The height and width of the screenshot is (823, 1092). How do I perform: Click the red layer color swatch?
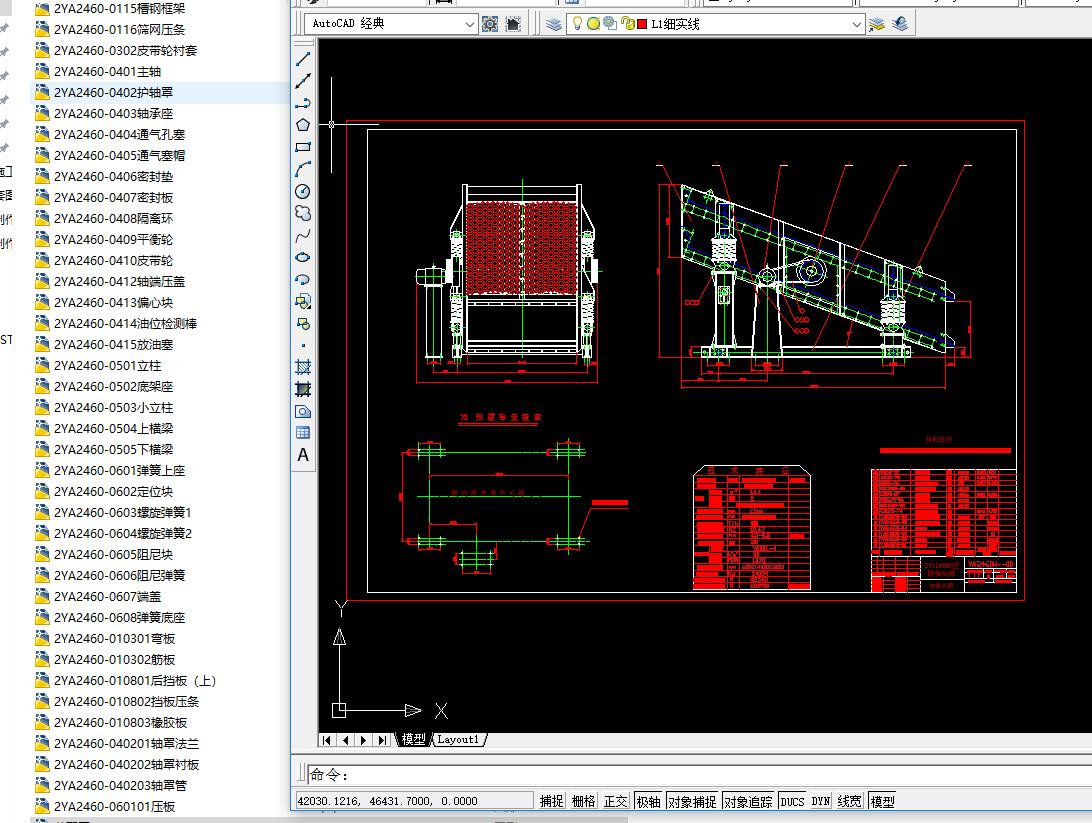pos(641,24)
